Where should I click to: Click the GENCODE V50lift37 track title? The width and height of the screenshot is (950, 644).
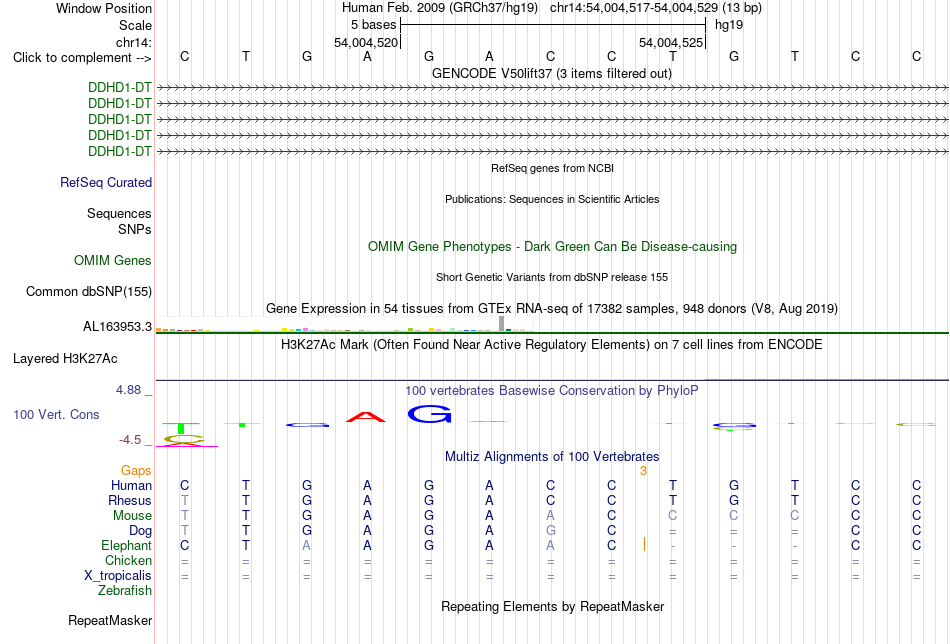552,74
